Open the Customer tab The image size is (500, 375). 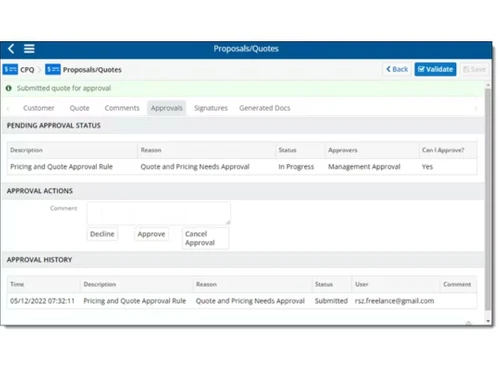point(39,108)
